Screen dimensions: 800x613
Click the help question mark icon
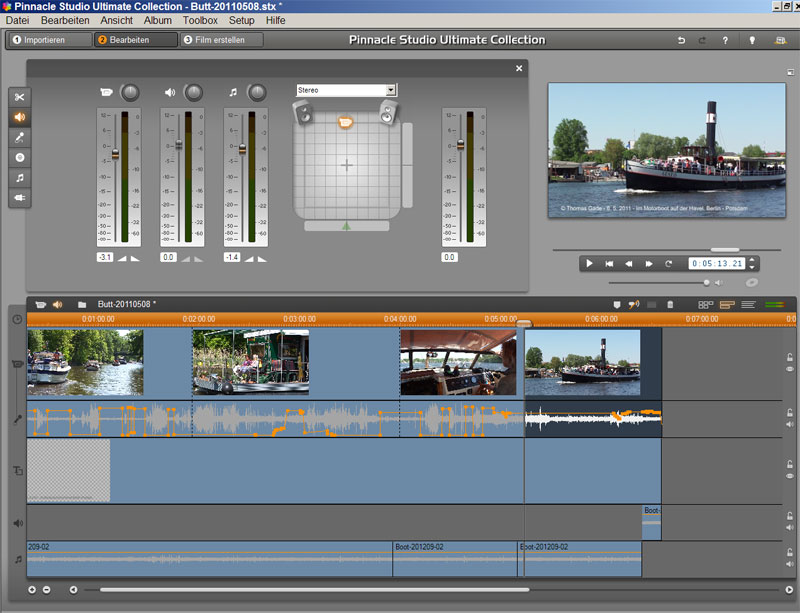725,40
